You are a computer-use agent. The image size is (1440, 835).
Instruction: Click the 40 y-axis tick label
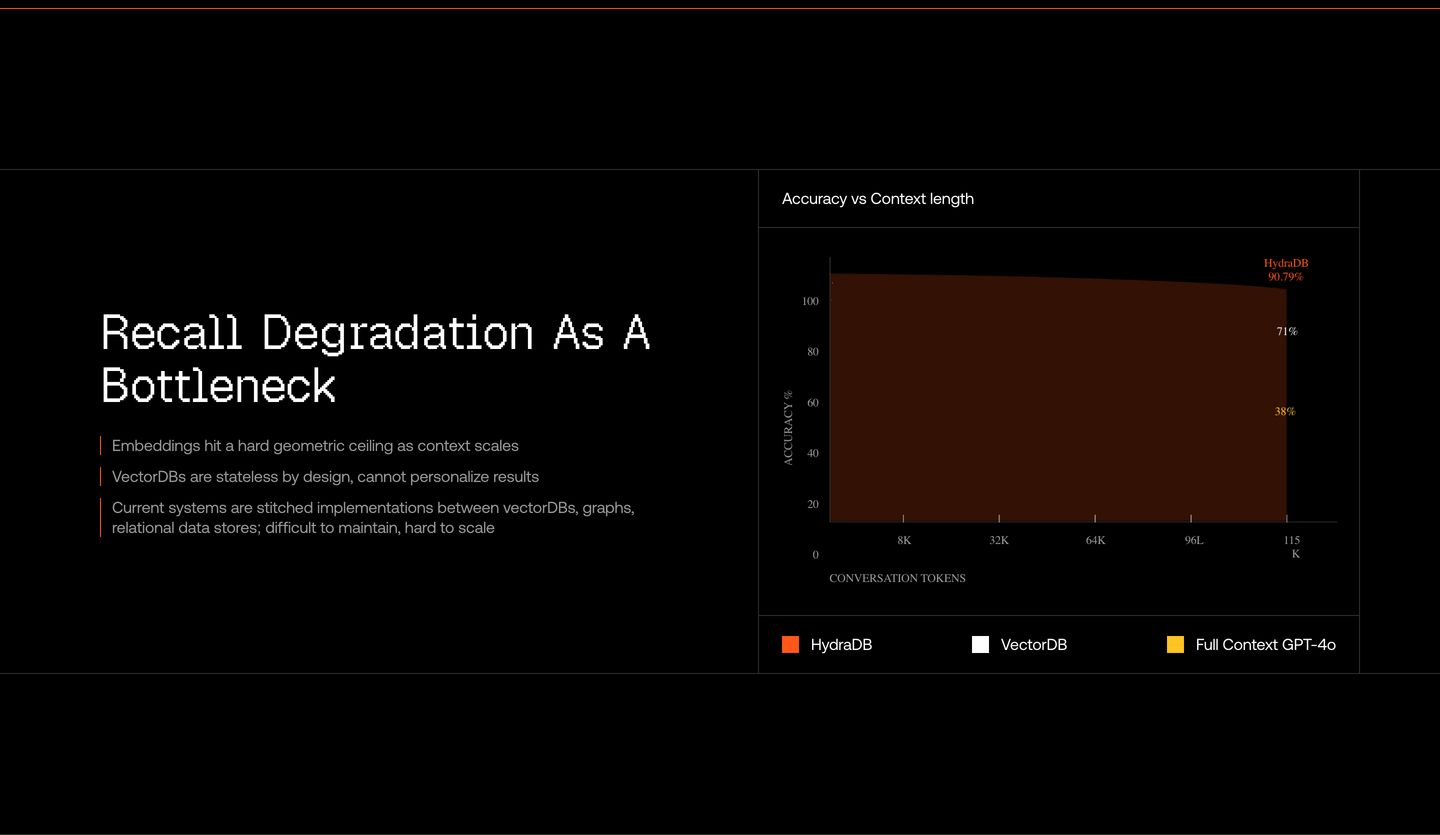pos(813,453)
